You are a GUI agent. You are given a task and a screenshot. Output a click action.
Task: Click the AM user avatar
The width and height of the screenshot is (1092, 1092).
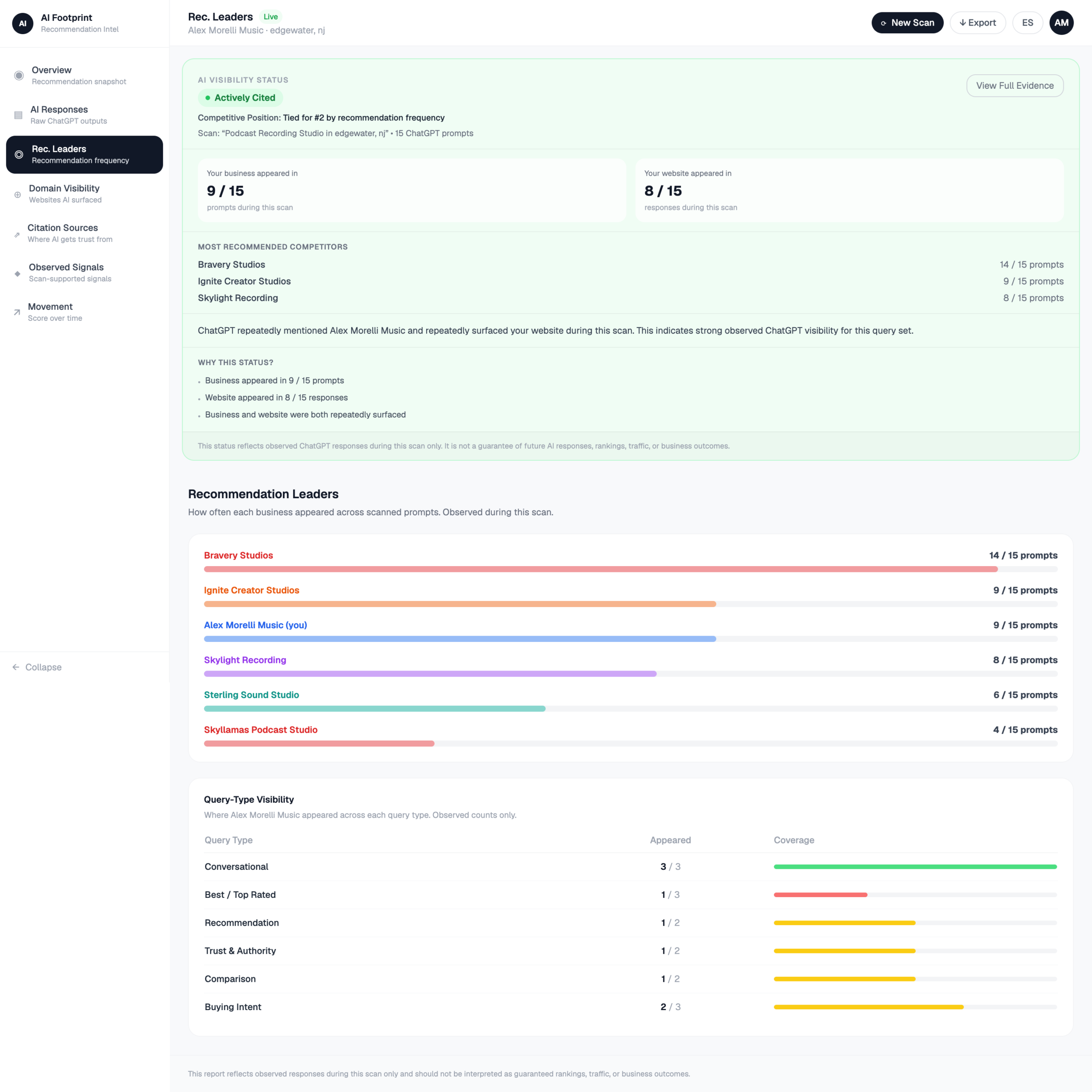click(x=1061, y=23)
